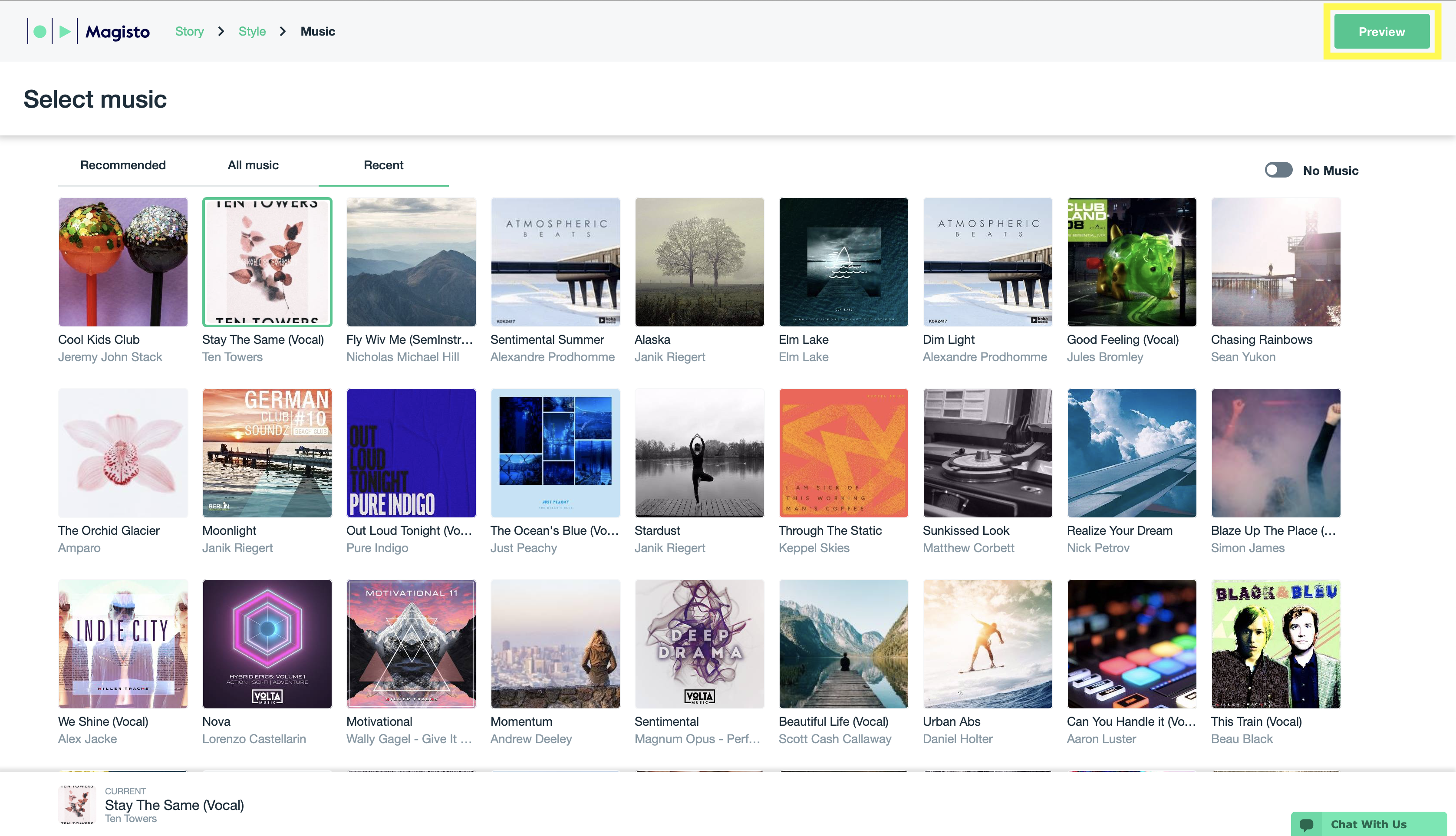The height and width of the screenshot is (836, 1456).
Task: Click artist name Scott Cash Callaway
Action: point(835,740)
